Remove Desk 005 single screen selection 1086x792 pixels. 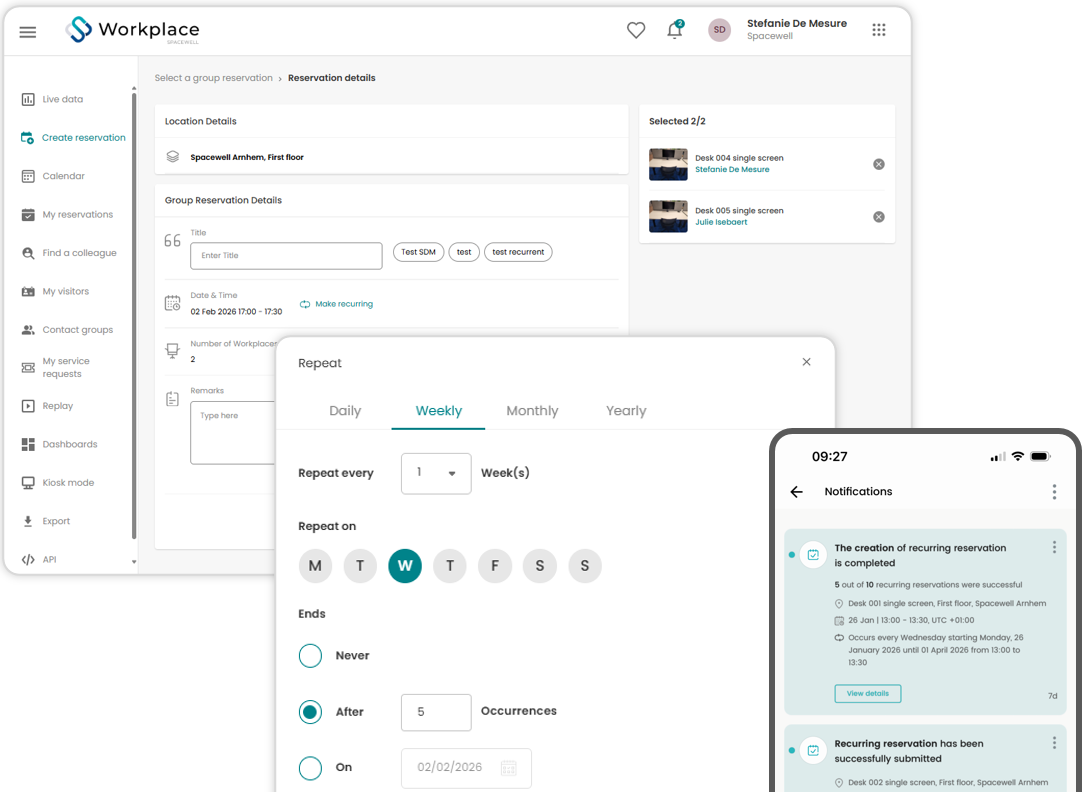[879, 217]
